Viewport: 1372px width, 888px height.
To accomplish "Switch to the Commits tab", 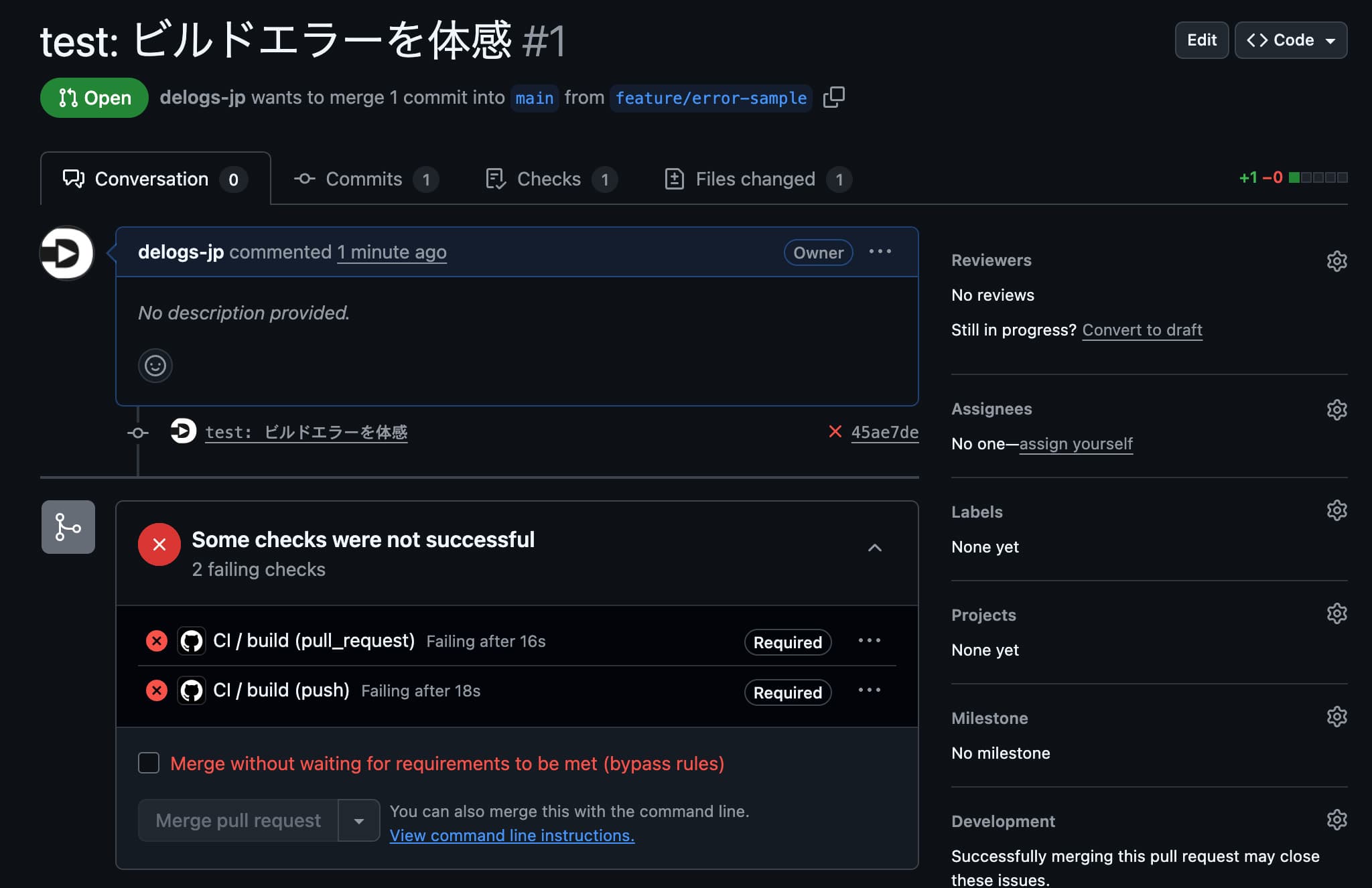I will [366, 179].
